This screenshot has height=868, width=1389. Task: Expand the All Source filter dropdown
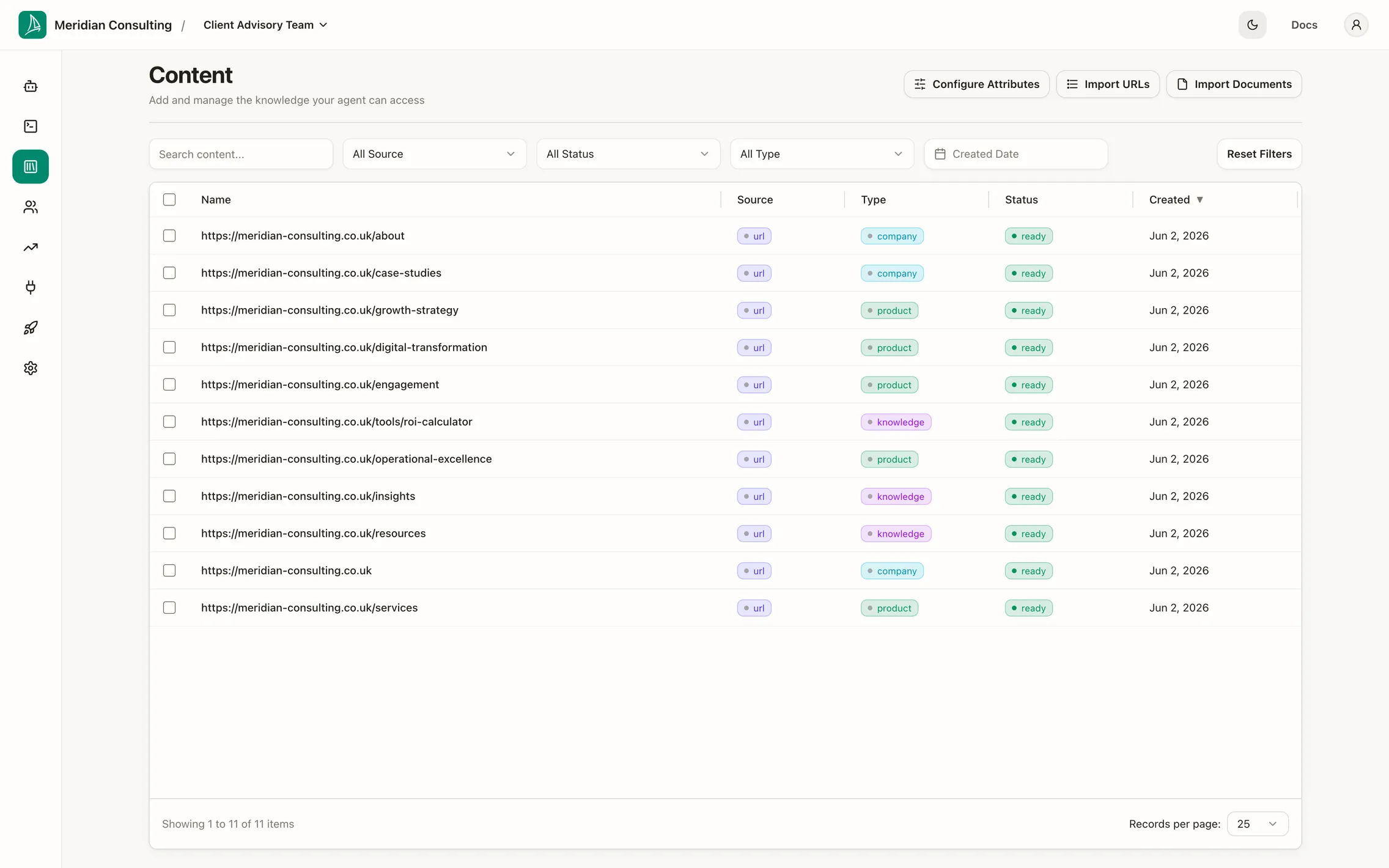435,154
